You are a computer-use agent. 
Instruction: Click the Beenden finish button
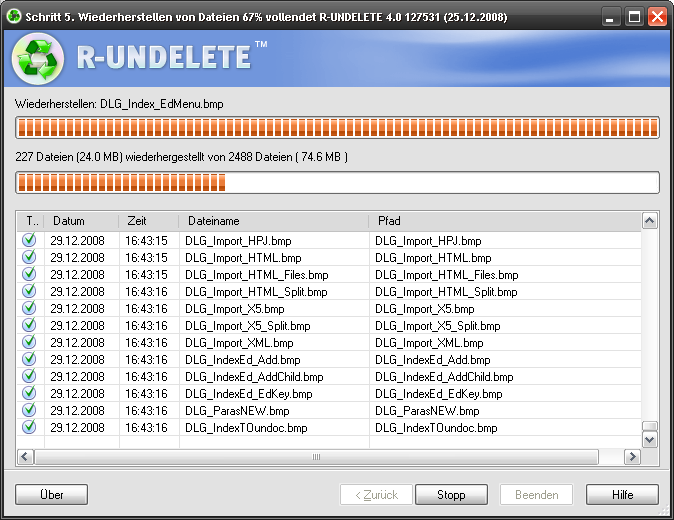pos(536,495)
